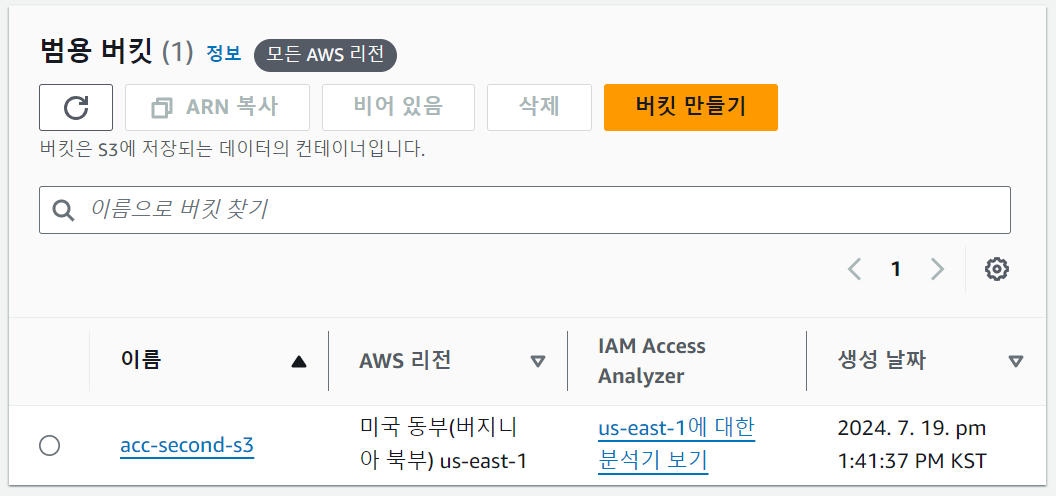Go to previous page chevron
This screenshot has width=1056, height=496.
[x=854, y=270]
